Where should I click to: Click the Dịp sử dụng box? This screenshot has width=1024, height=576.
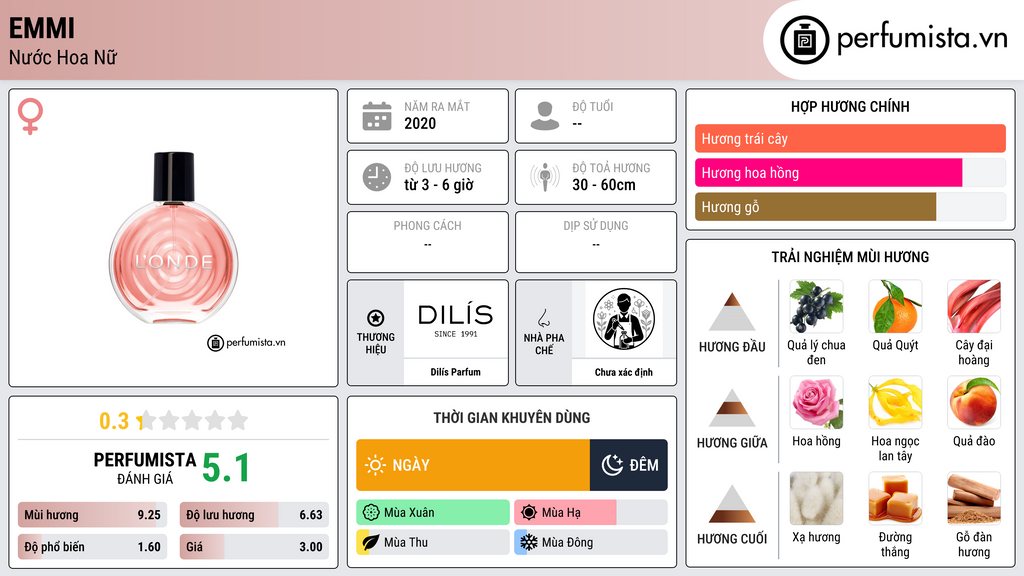pos(596,242)
